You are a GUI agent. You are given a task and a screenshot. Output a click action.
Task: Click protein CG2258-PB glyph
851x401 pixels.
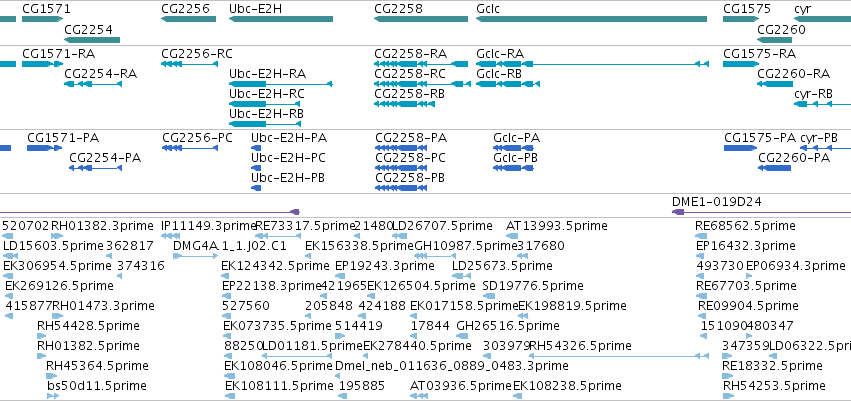pos(401,188)
